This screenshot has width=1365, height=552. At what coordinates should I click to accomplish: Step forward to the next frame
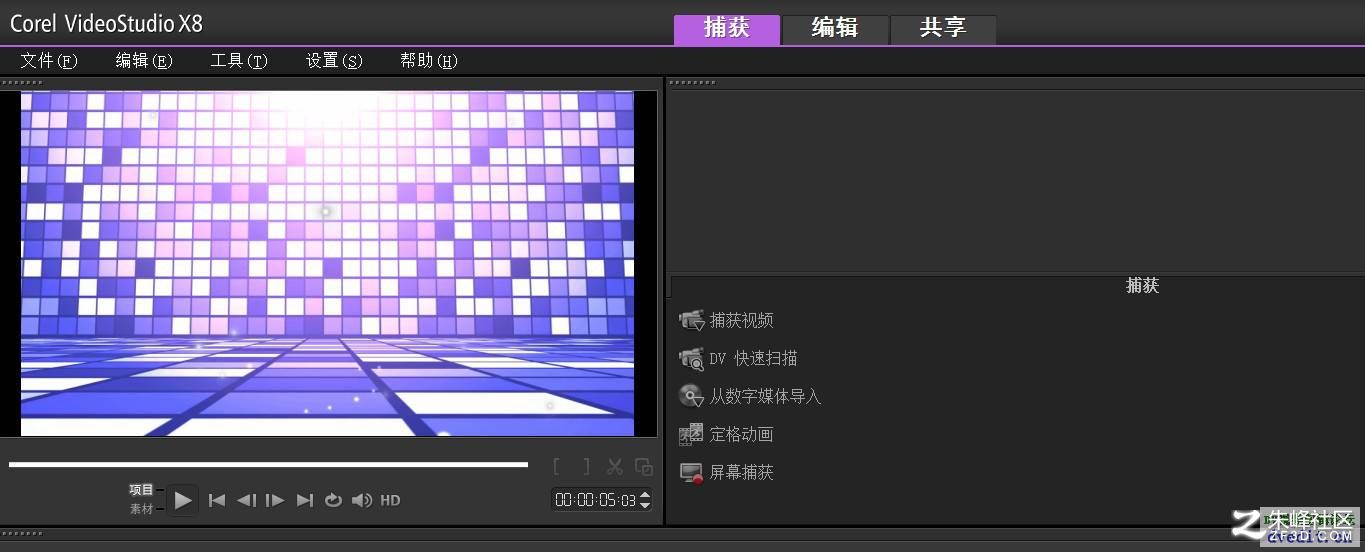pyautogui.click(x=275, y=500)
